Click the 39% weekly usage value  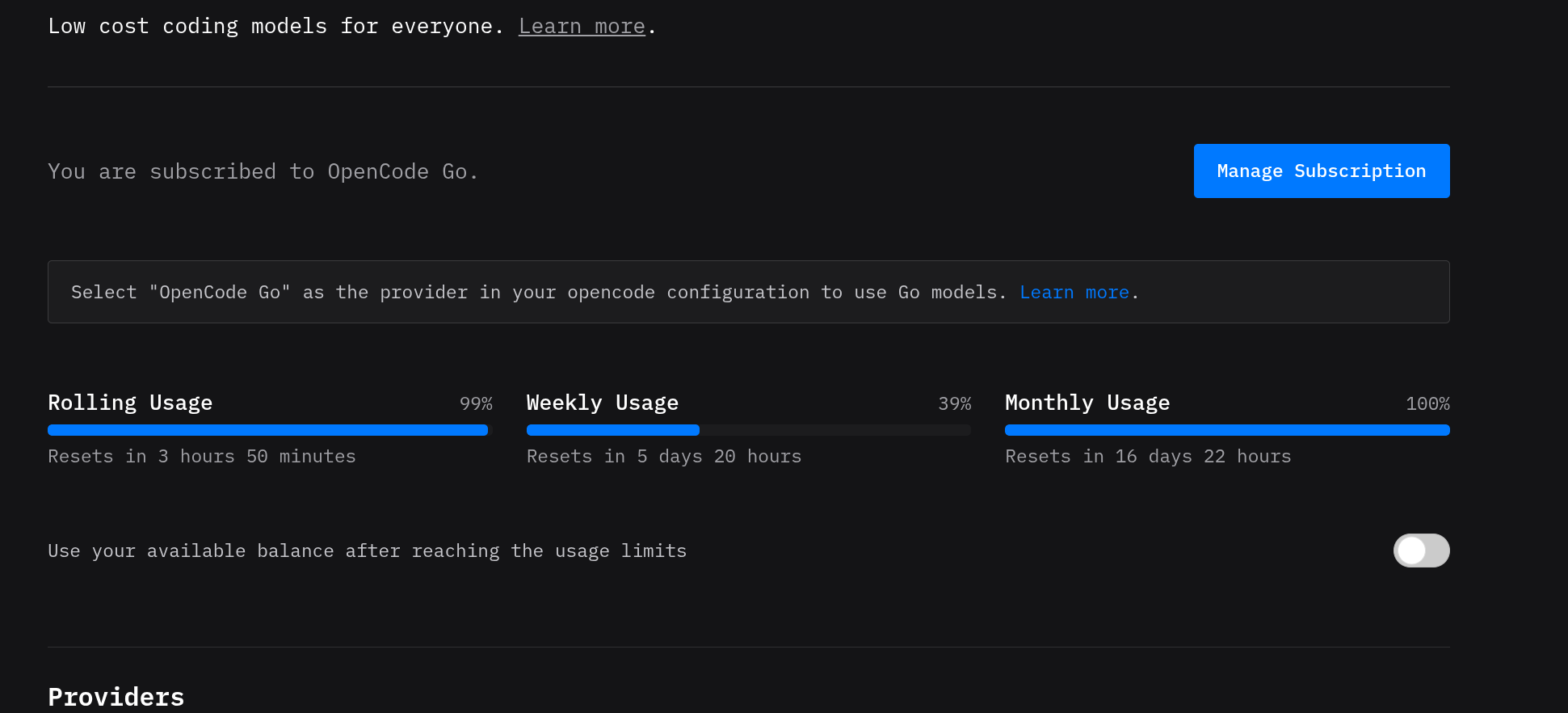954,403
